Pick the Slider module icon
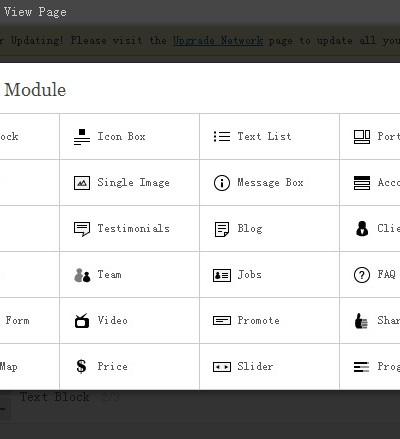400x439 pixels. [x=222, y=367]
